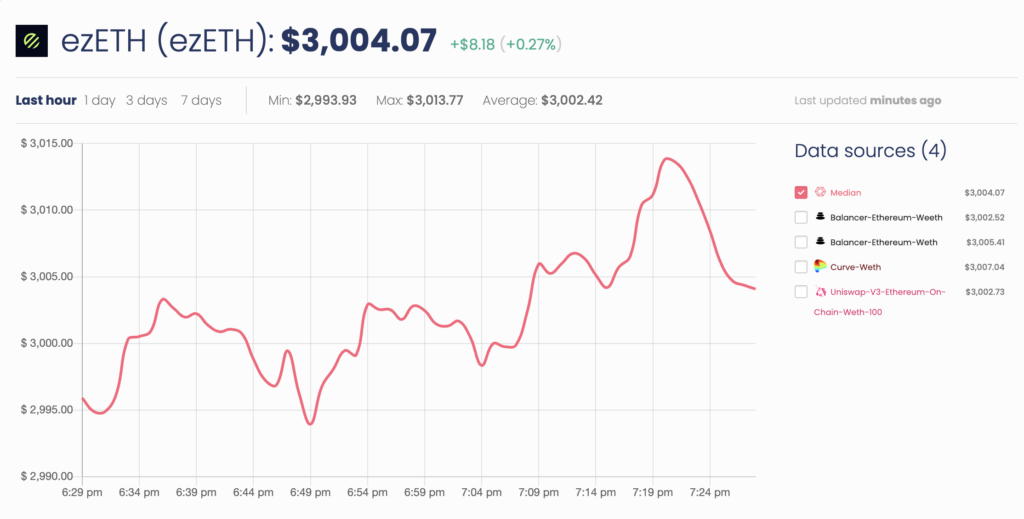
Task: Click the Median source icon
Action: (820, 192)
